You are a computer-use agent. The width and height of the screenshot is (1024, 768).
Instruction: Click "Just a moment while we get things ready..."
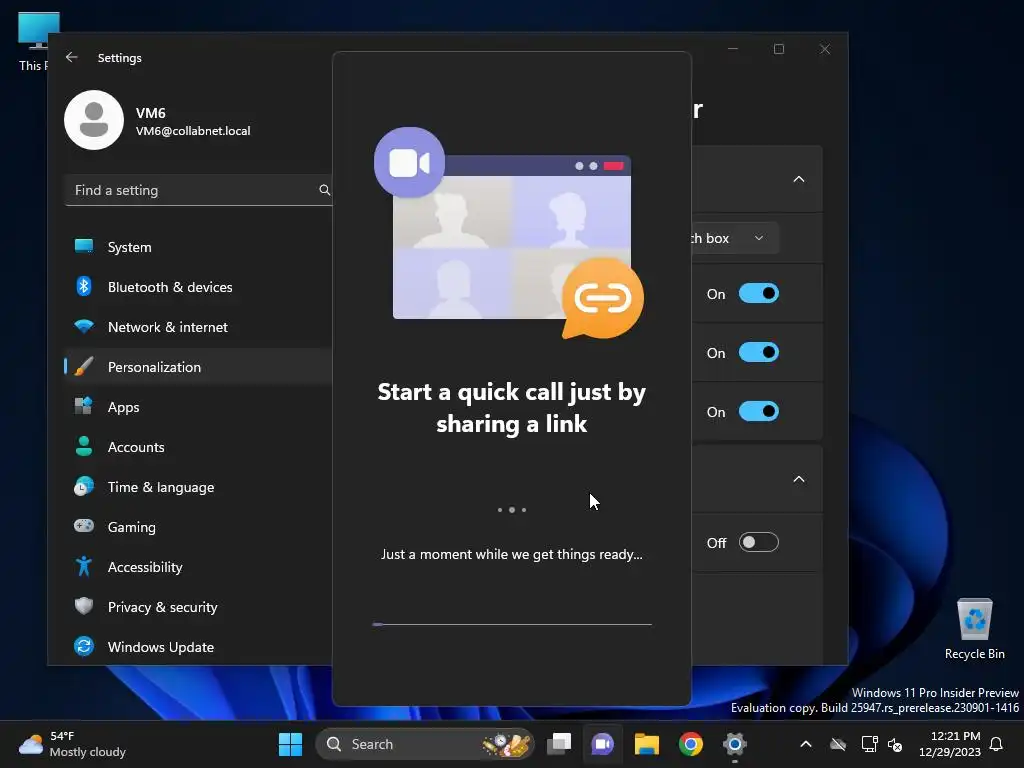[x=512, y=554]
